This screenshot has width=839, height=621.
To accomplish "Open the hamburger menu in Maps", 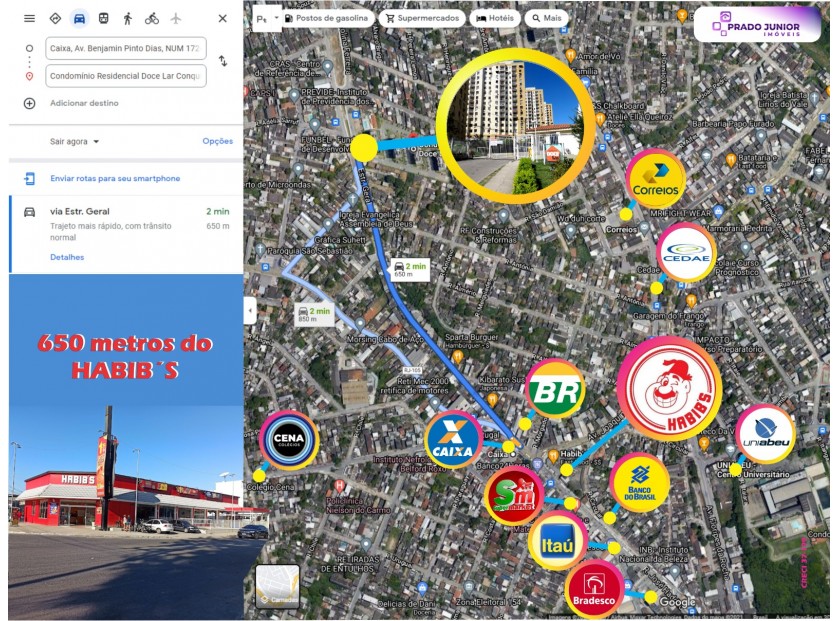I will tap(29, 18).
